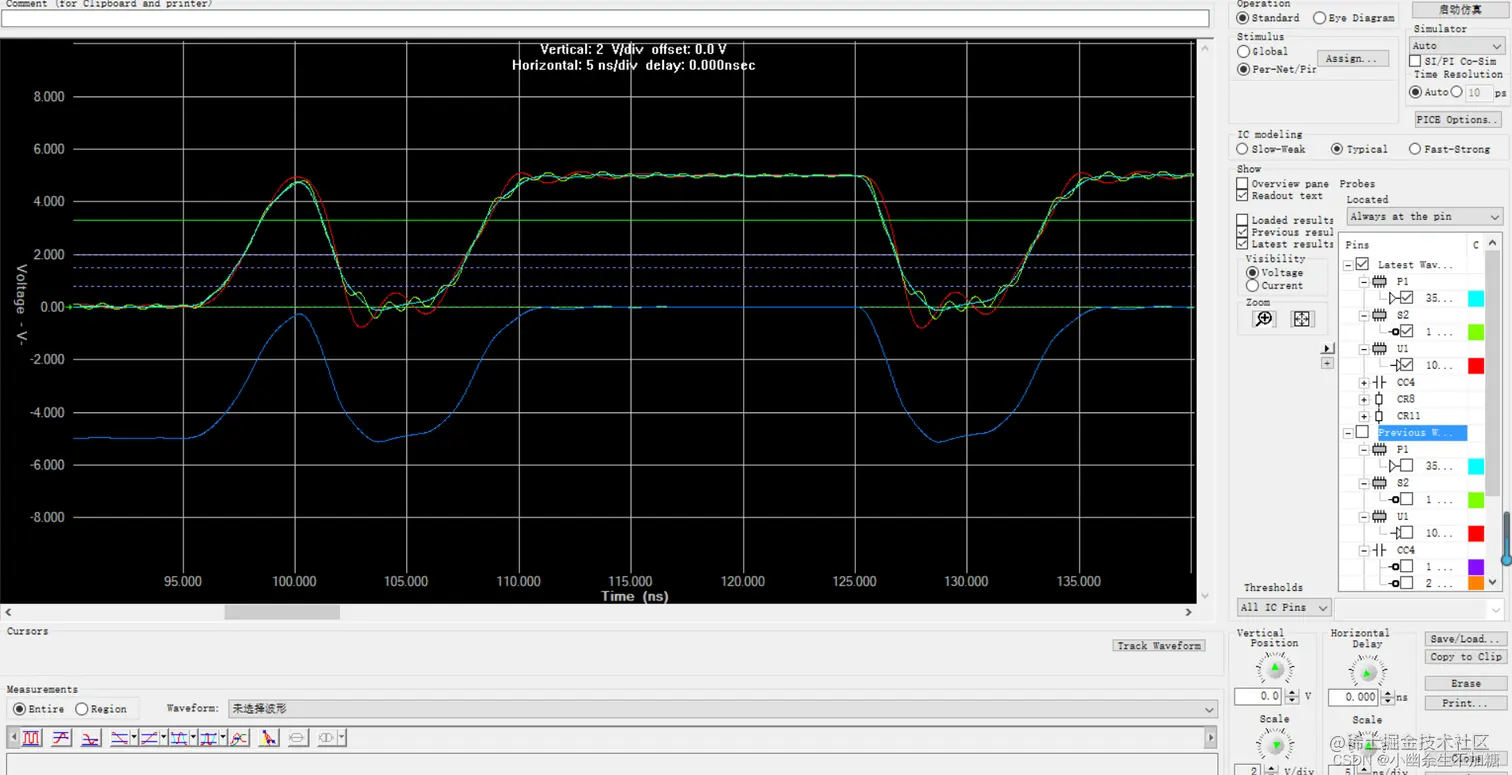Click the Assign... button
Screen dimensions: 1512x775
1353,59
